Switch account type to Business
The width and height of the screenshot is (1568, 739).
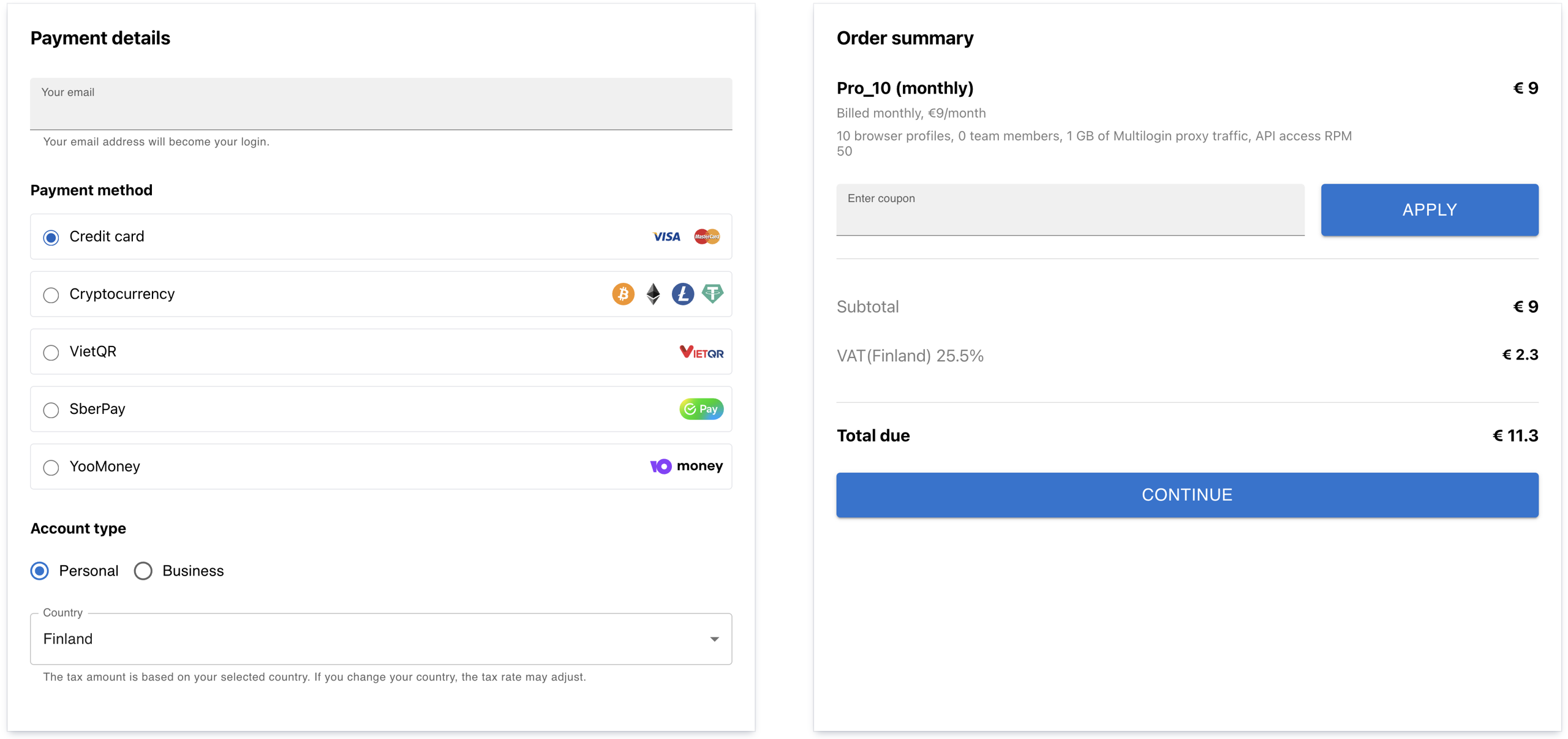tap(143, 571)
